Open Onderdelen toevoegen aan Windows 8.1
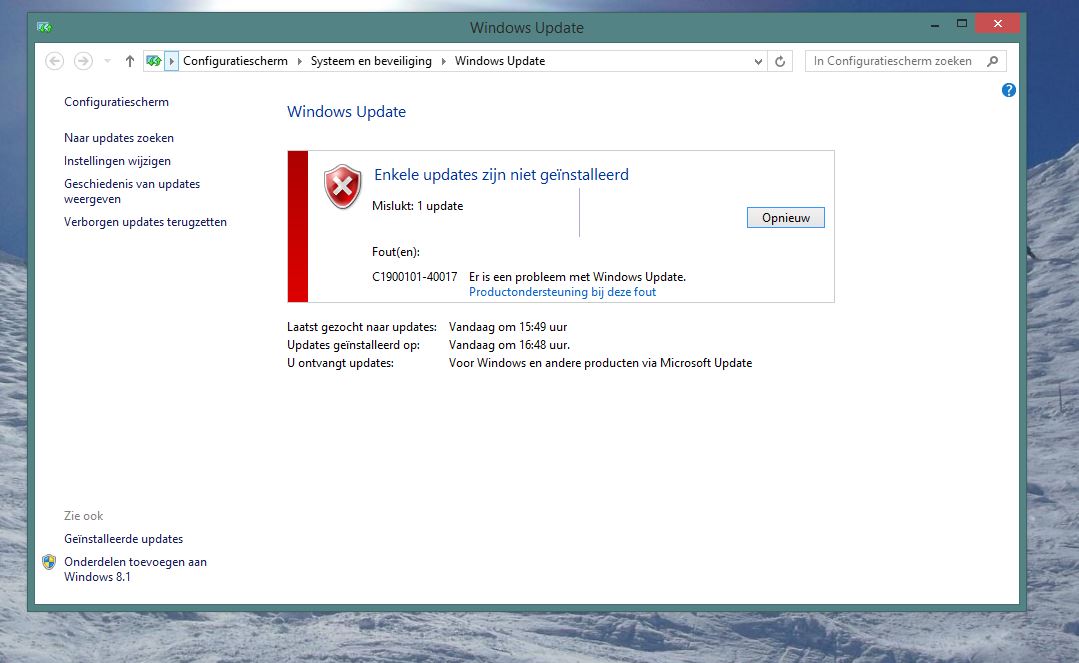This screenshot has height=663, width=1079. click(136, 569)
